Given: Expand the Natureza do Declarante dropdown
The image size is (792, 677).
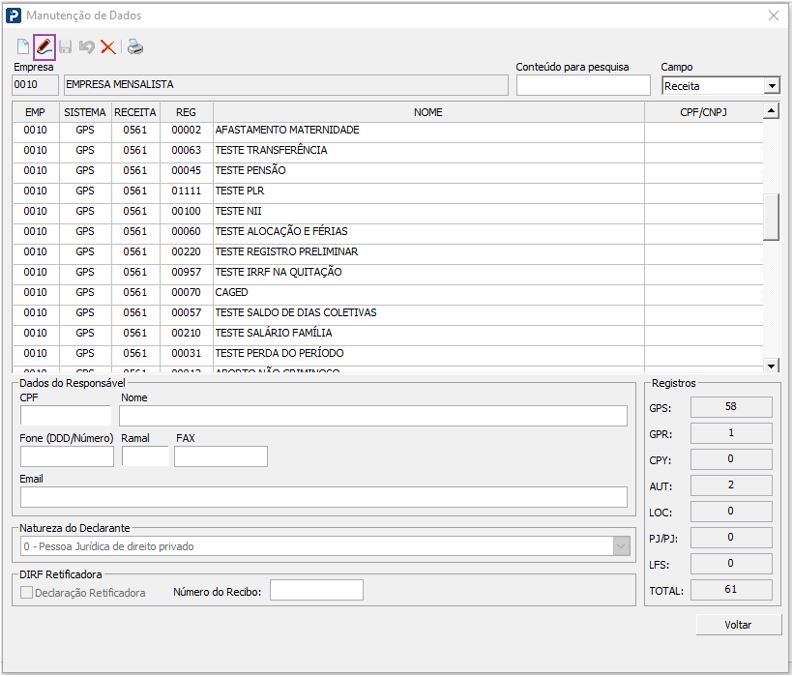Looking at the screenshot, I should 622,546.
